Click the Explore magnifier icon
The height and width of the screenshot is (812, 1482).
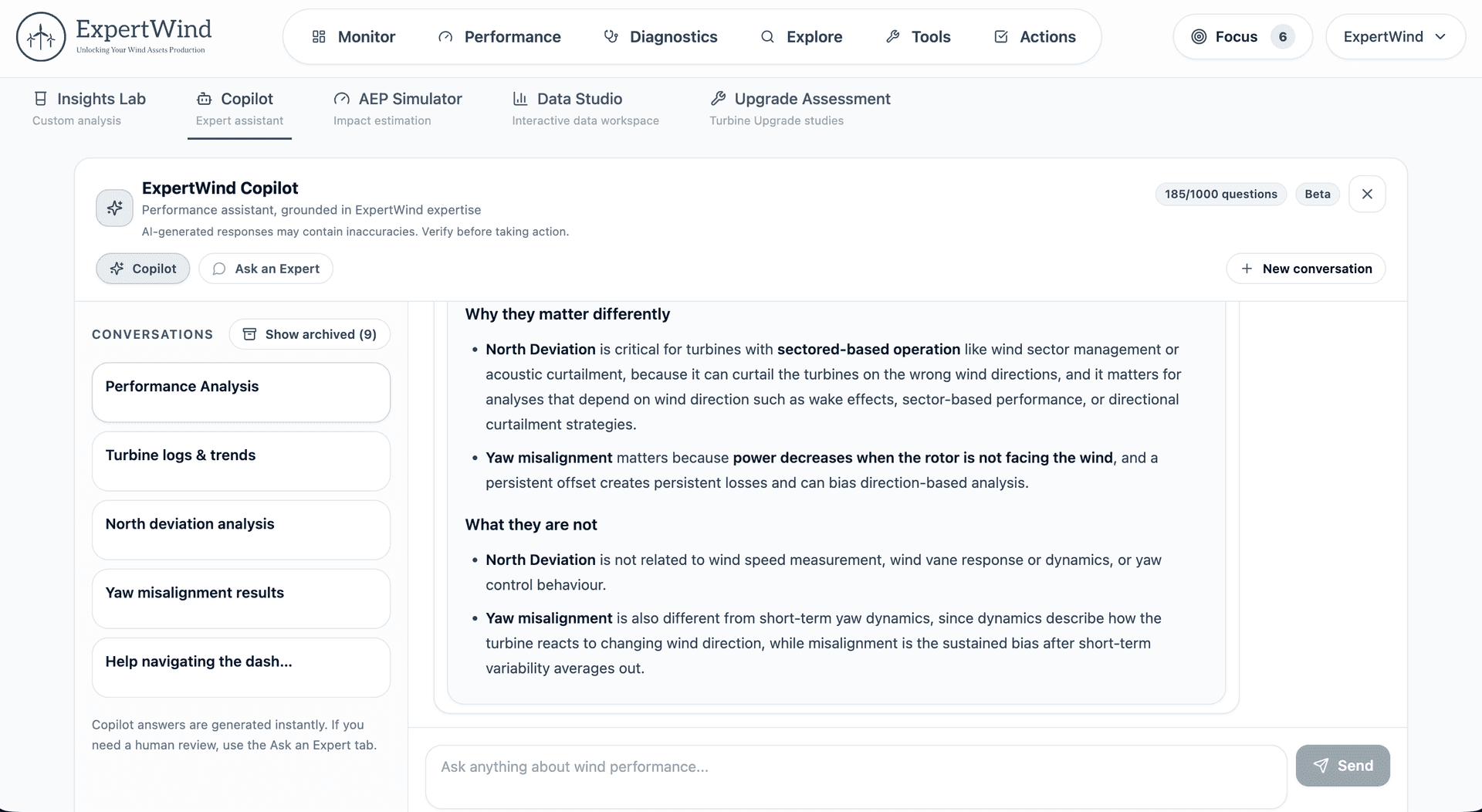point(767,36)
